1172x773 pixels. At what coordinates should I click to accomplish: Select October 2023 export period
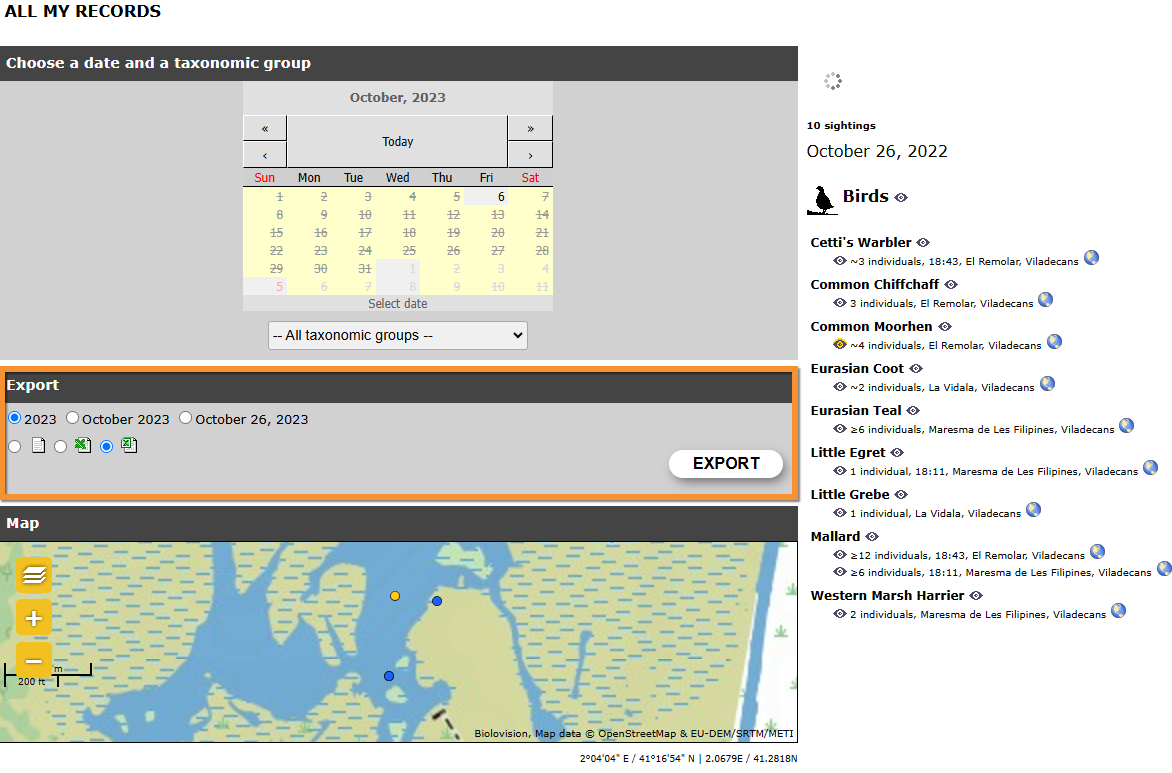point(72,418)
